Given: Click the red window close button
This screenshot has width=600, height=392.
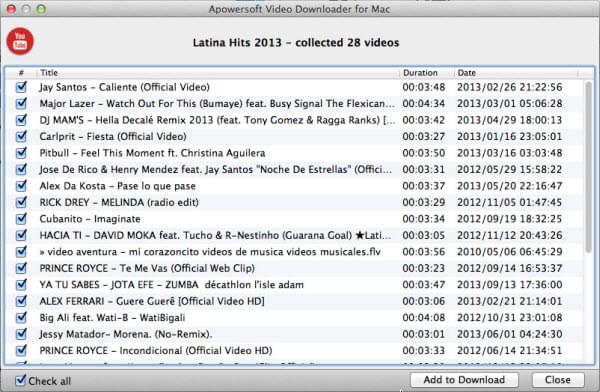Looking at the screenshot, I should (11, 8).
